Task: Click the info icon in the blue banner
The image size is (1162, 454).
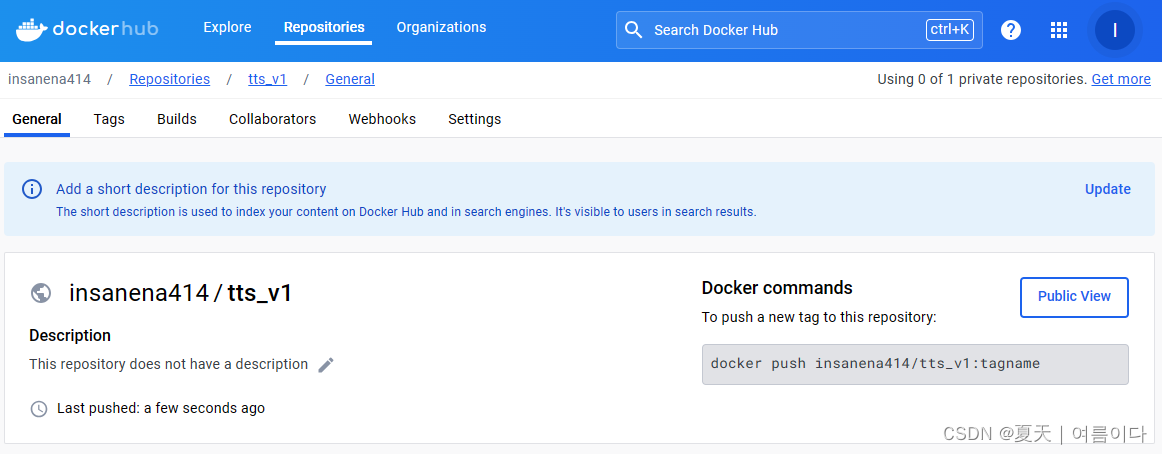Action: click(33, 189)
